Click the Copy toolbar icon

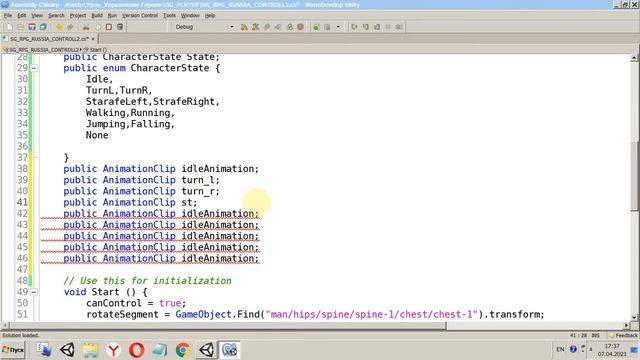click(98, 27)
